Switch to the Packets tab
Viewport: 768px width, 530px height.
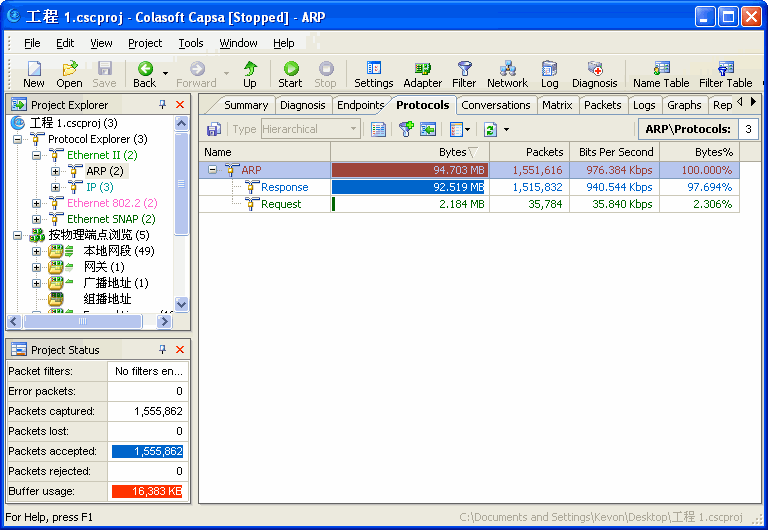pyautogui.click(x=602, y=105)
